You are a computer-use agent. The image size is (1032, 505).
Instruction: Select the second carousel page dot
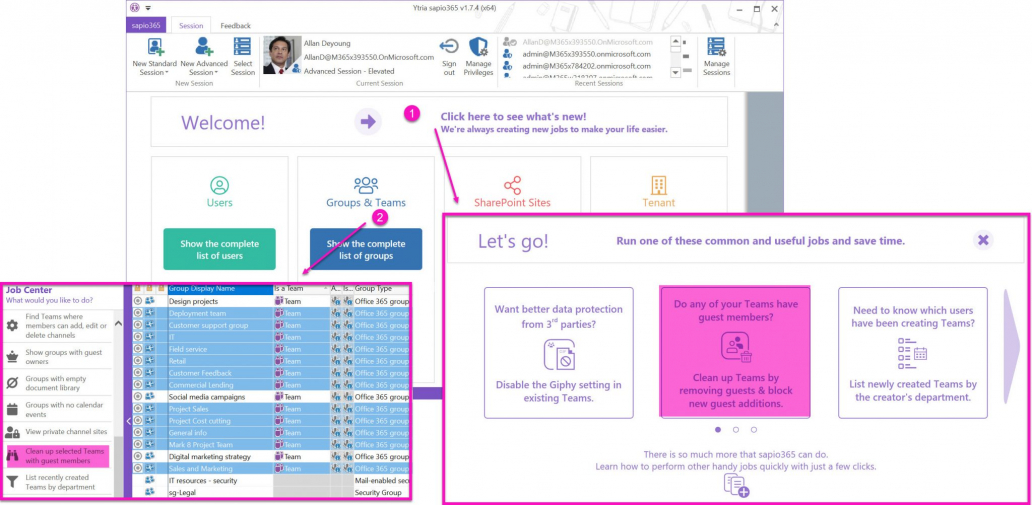point(735,429)
